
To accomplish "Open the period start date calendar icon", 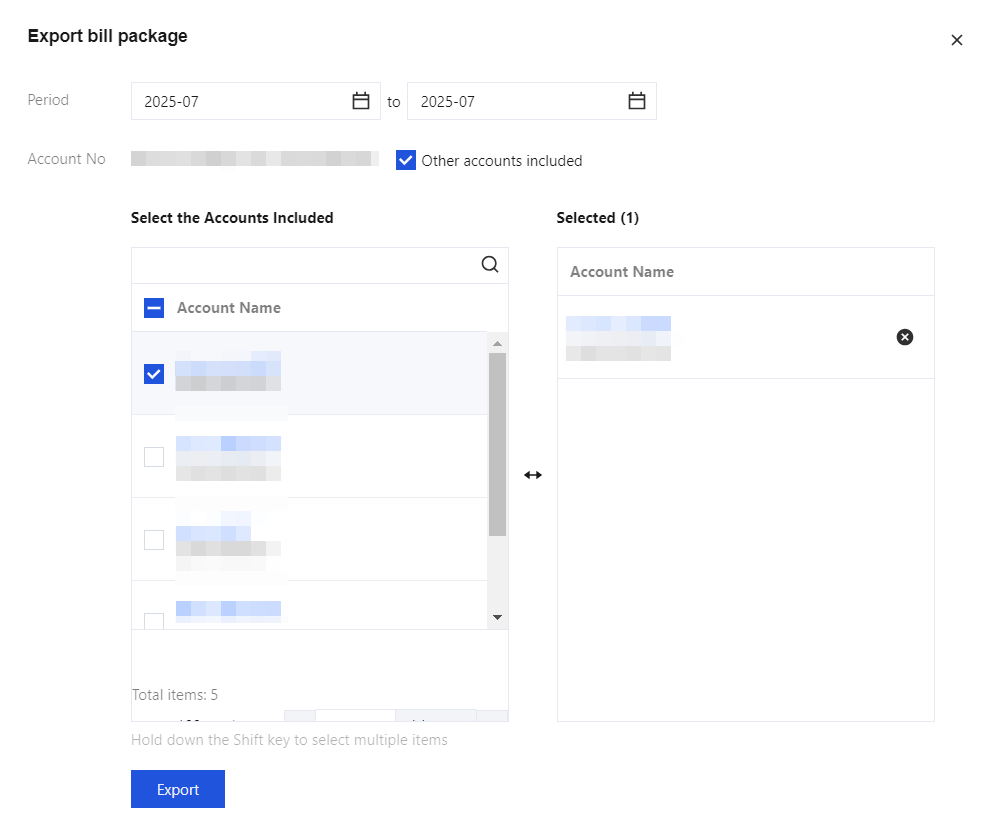I will click(361, 101).
